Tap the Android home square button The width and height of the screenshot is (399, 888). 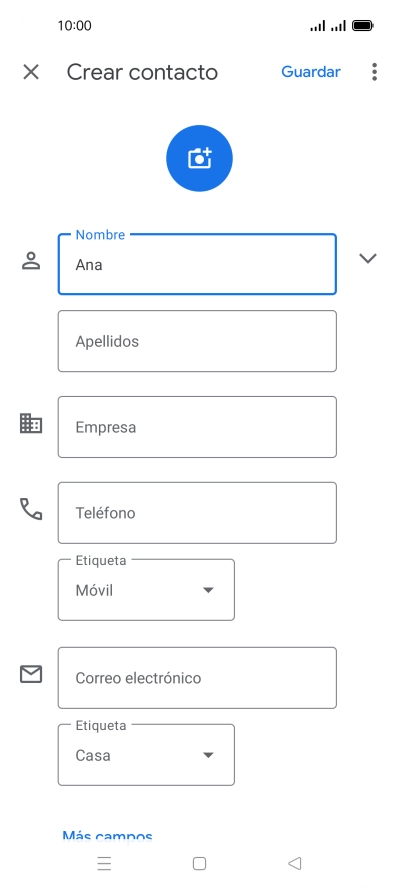pos(199,863)
